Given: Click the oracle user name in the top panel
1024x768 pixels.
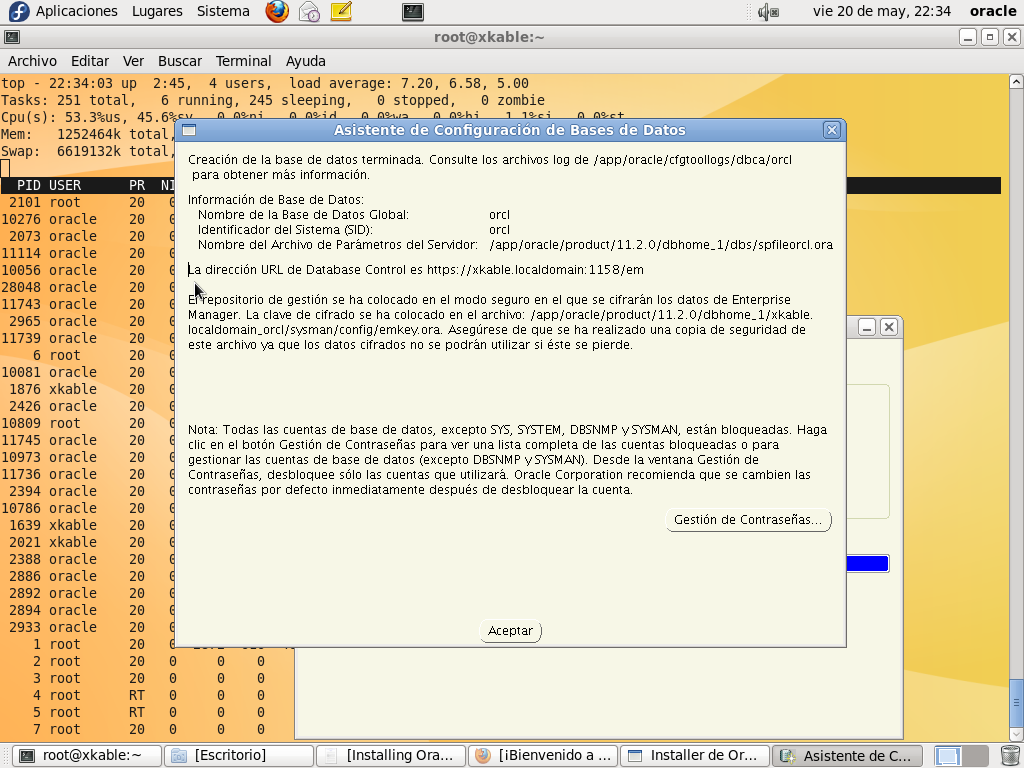Looking at the screenshot, I should click(993, 11).
